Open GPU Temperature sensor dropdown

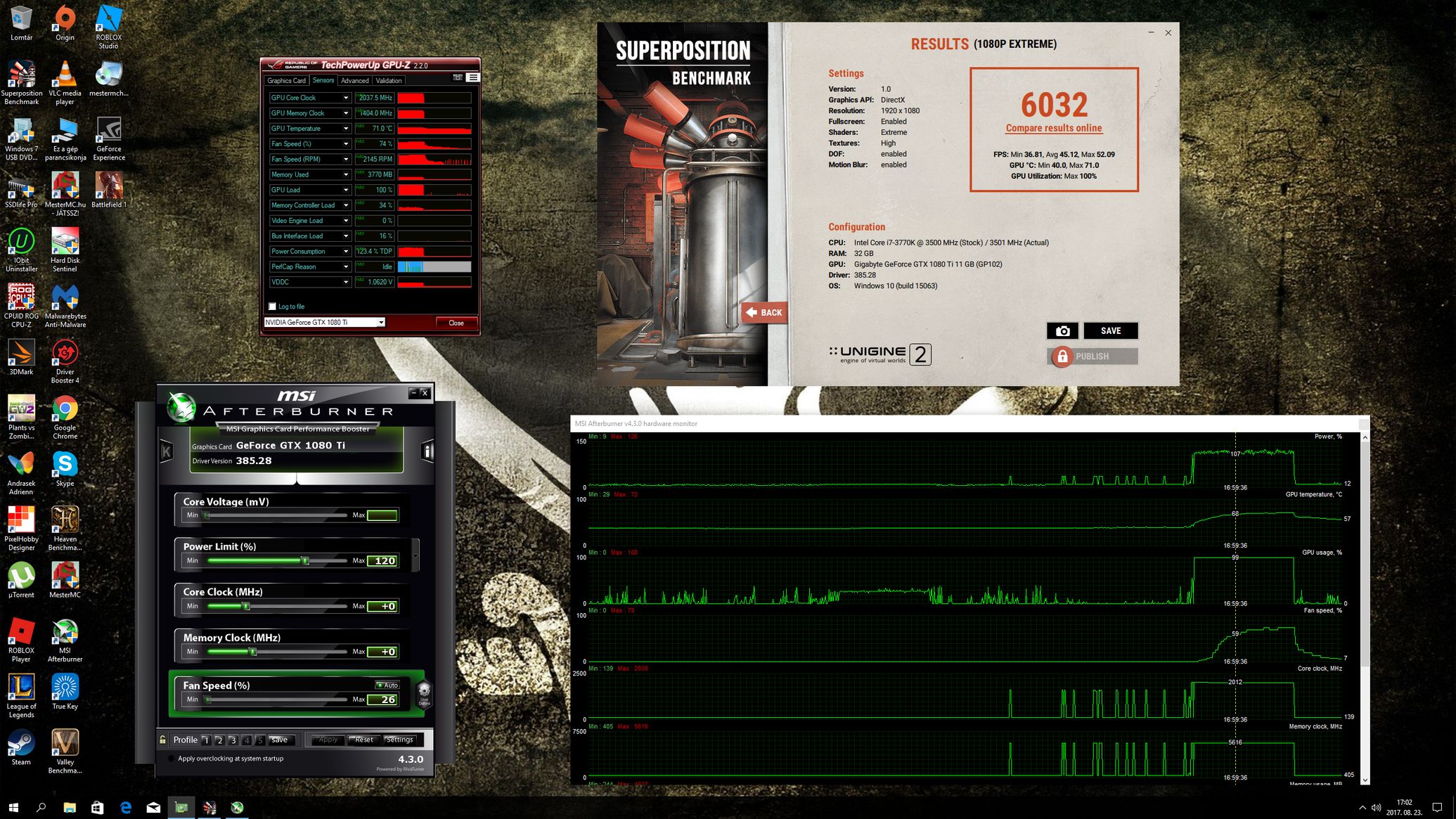click(346, 129)
